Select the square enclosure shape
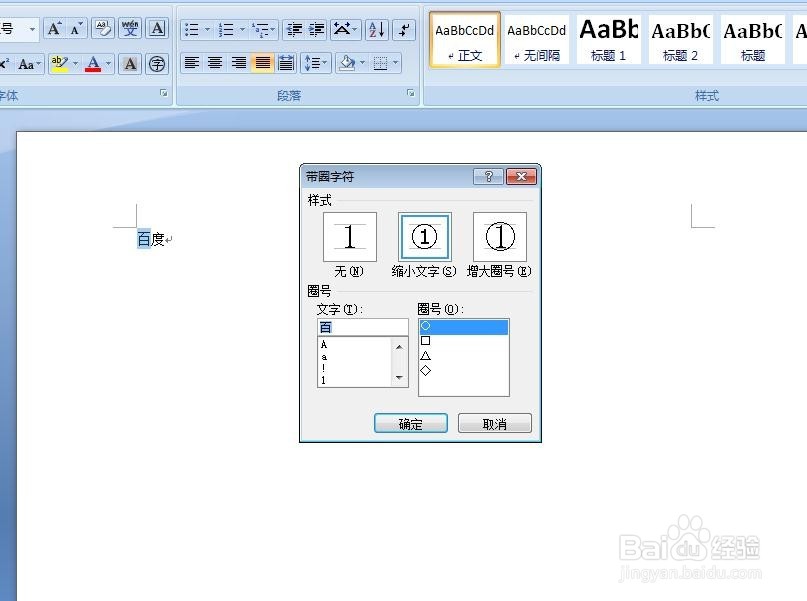This screenshot has width=807, height=601. coord(464,341)
